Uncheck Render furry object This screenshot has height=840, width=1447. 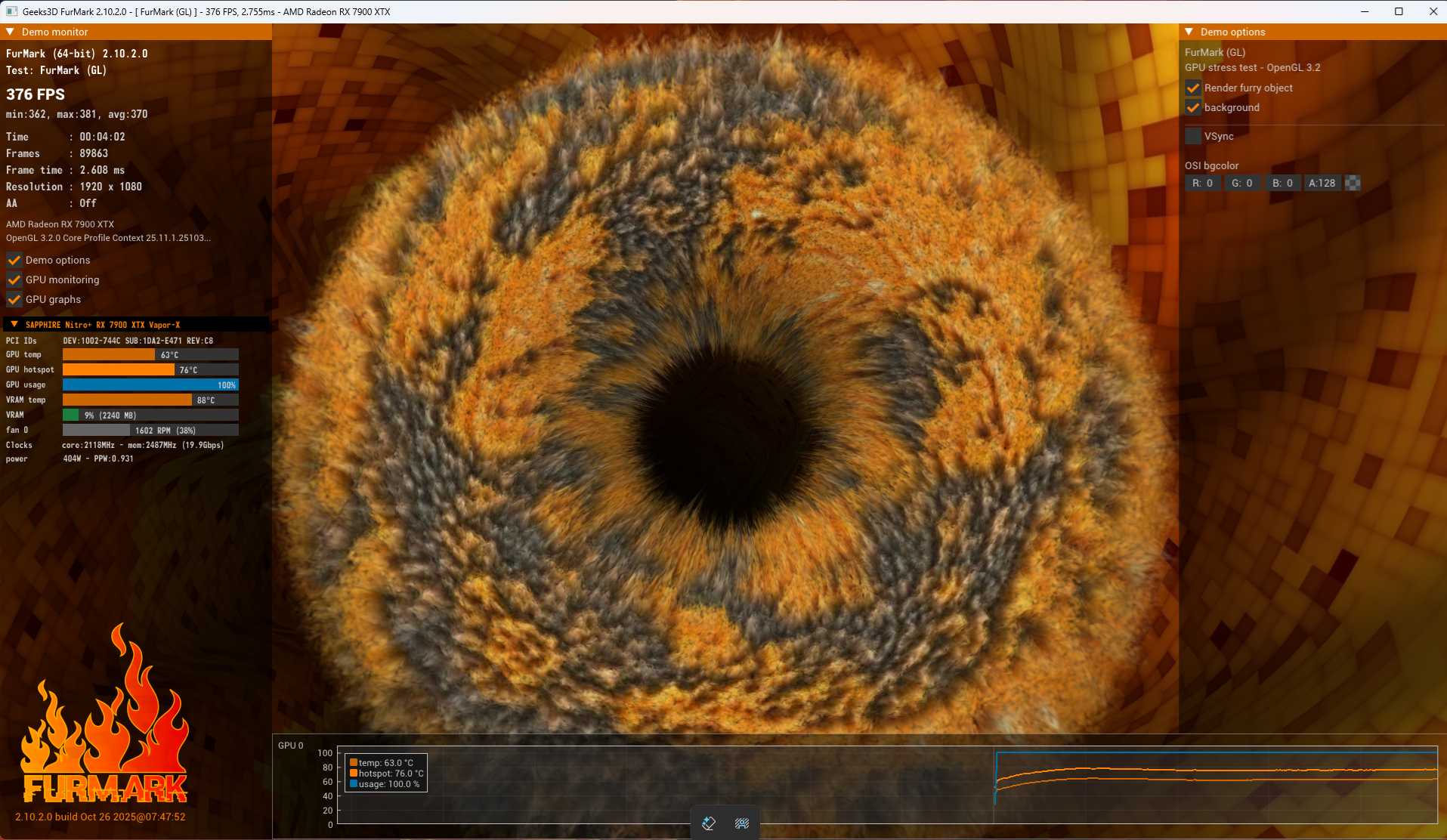coord(1193,88)
